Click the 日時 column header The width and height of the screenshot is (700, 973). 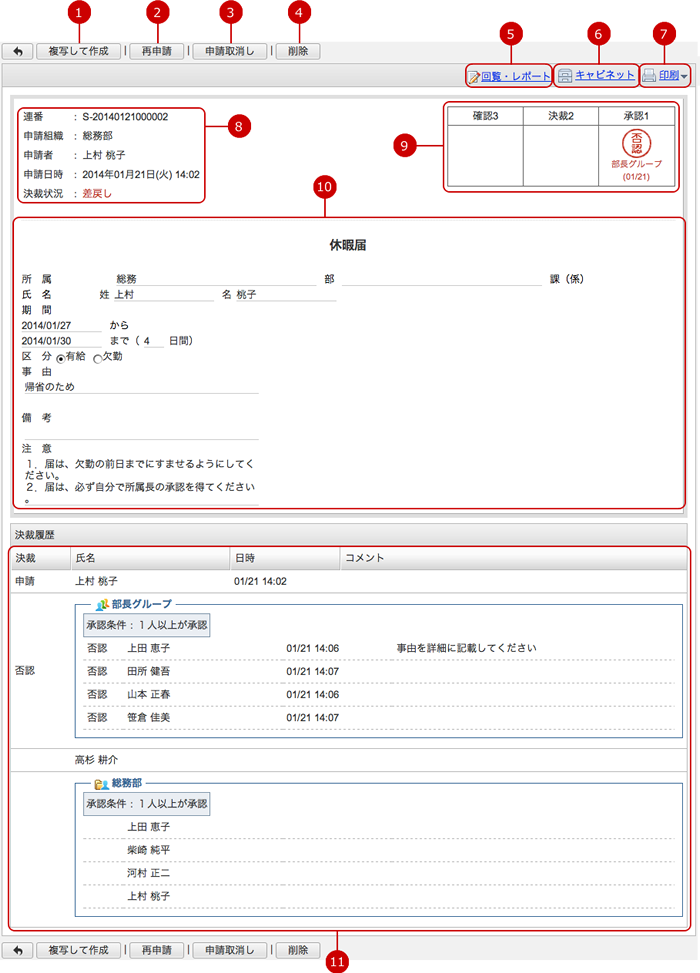(285, 558)
